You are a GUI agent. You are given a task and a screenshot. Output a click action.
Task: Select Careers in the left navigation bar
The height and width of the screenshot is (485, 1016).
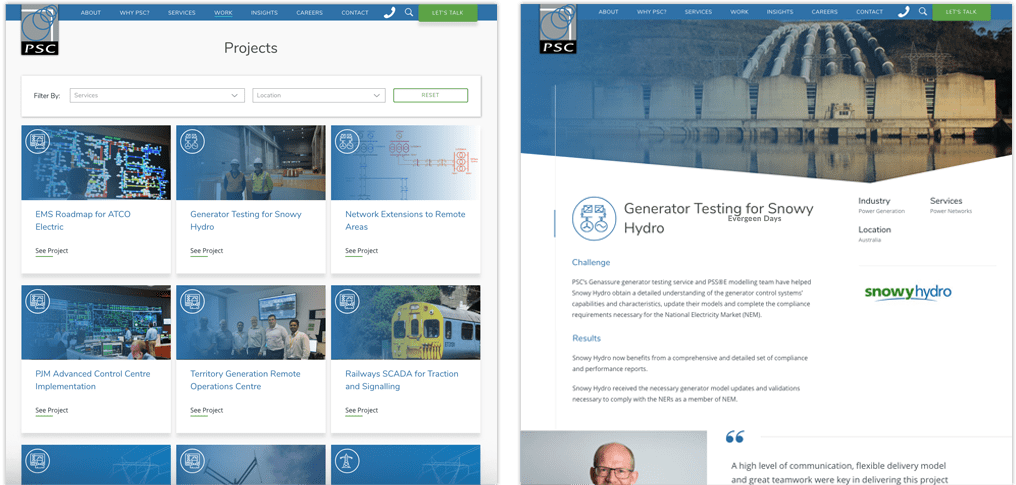click(x=310, y=12)
